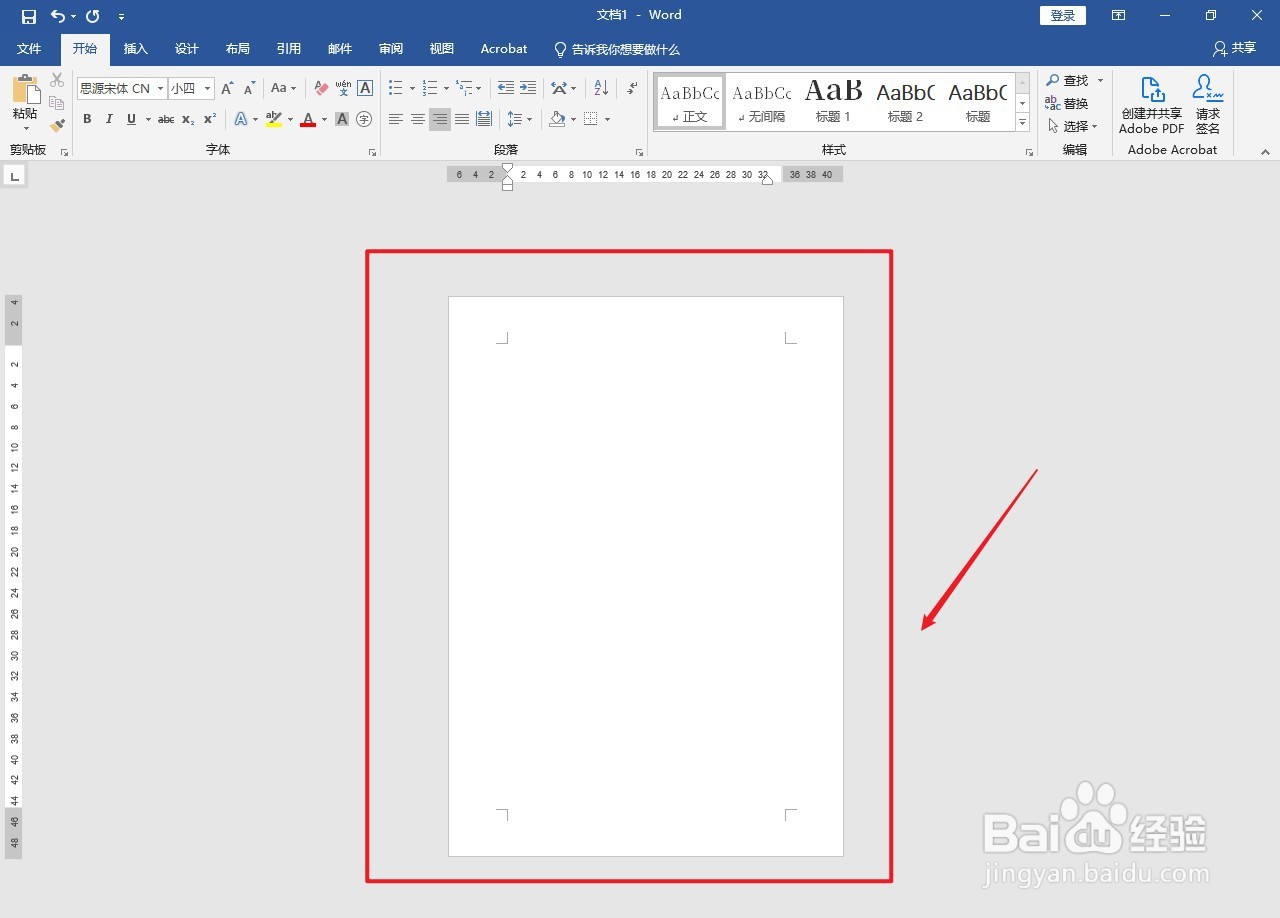Click the Copy icon in clipboard group
Screen dimensions: 1280x918
(x=57, y=103)
